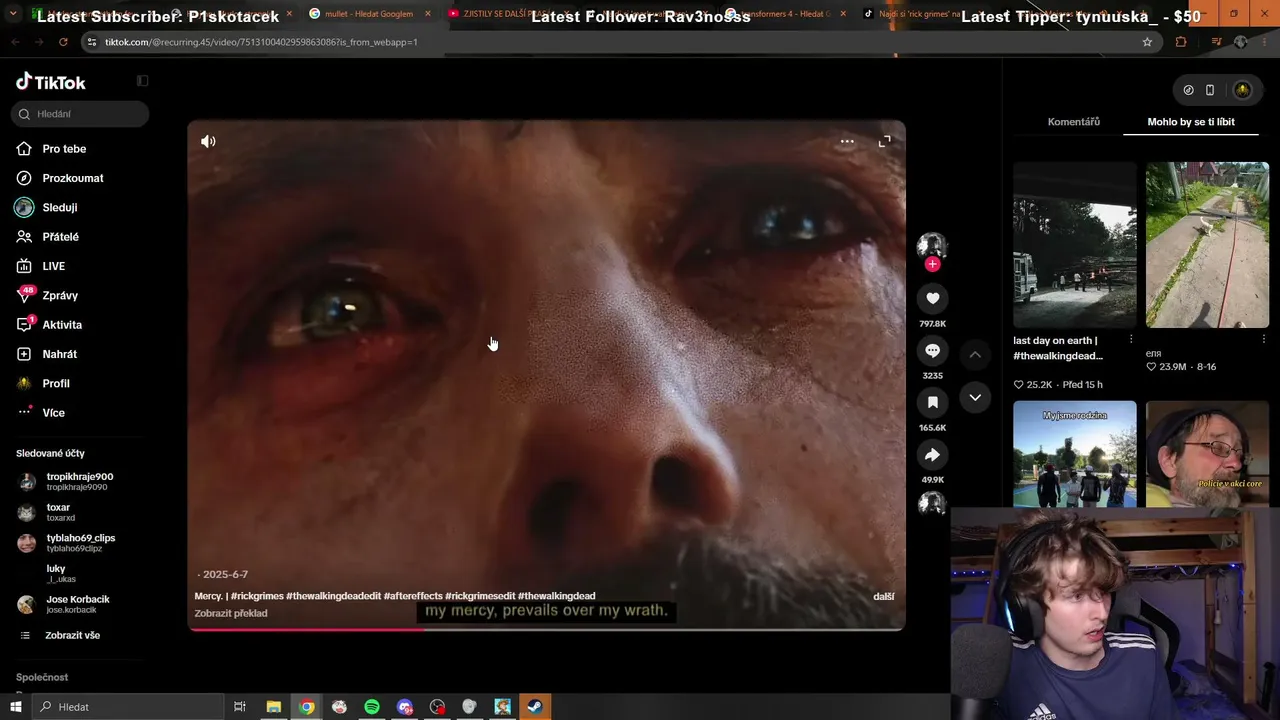Viewport: 1280px width, 720px height.
Task: Open the Pro tebe feed
Action: [x=64, y=149]
